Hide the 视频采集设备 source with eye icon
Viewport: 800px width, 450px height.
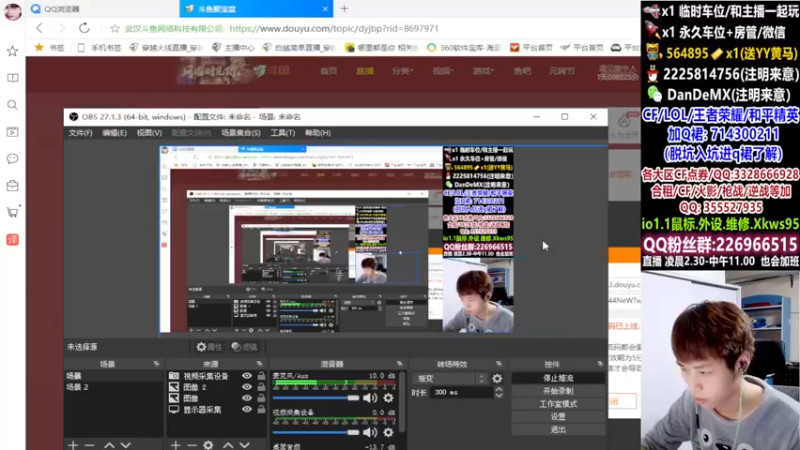247,376
